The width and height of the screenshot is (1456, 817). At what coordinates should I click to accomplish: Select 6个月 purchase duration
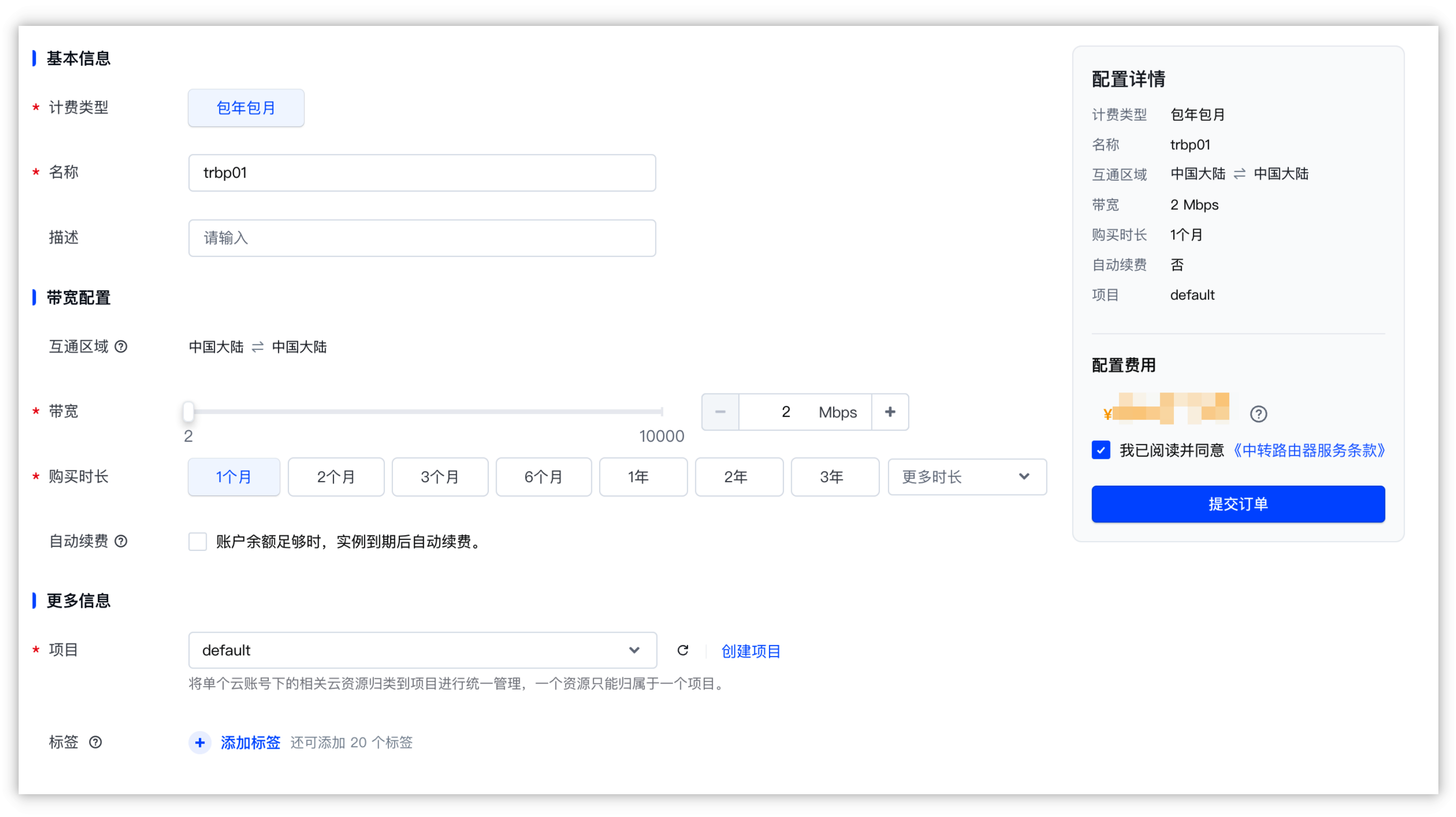544,477
